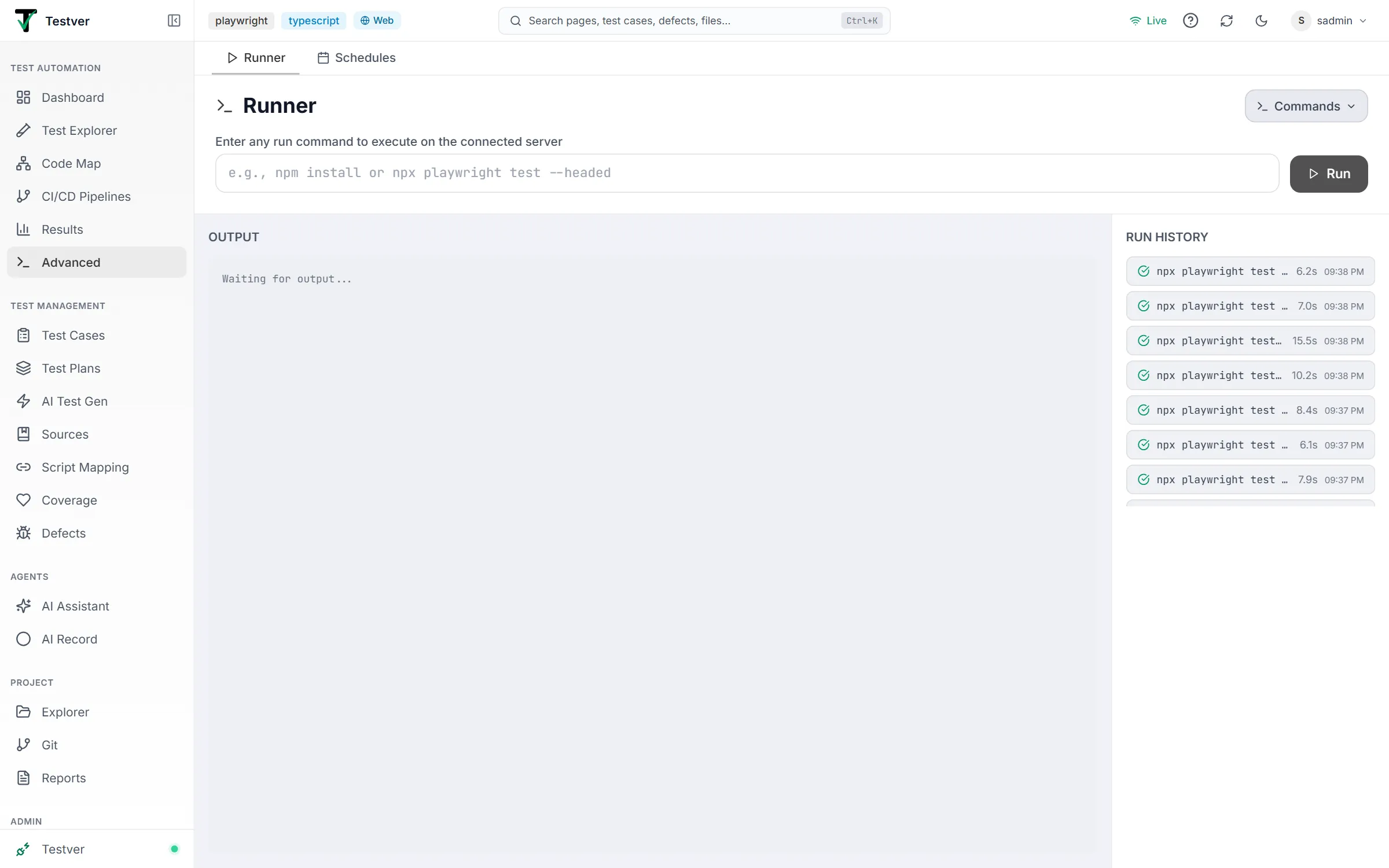Click the Run button
The width and height of the screenshot is (1389, 868).
1329,174
